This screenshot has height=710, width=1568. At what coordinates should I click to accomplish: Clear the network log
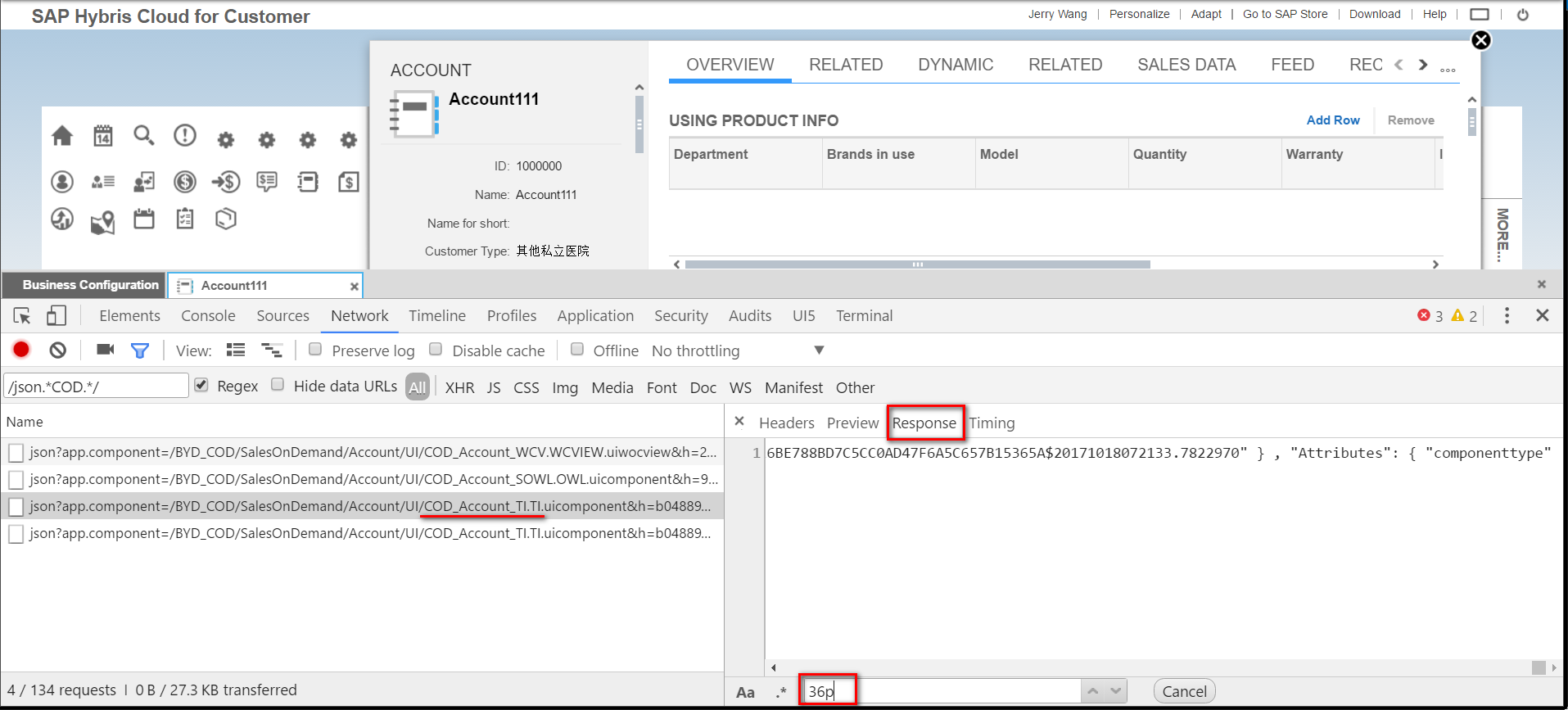click(x=57, y=350)
